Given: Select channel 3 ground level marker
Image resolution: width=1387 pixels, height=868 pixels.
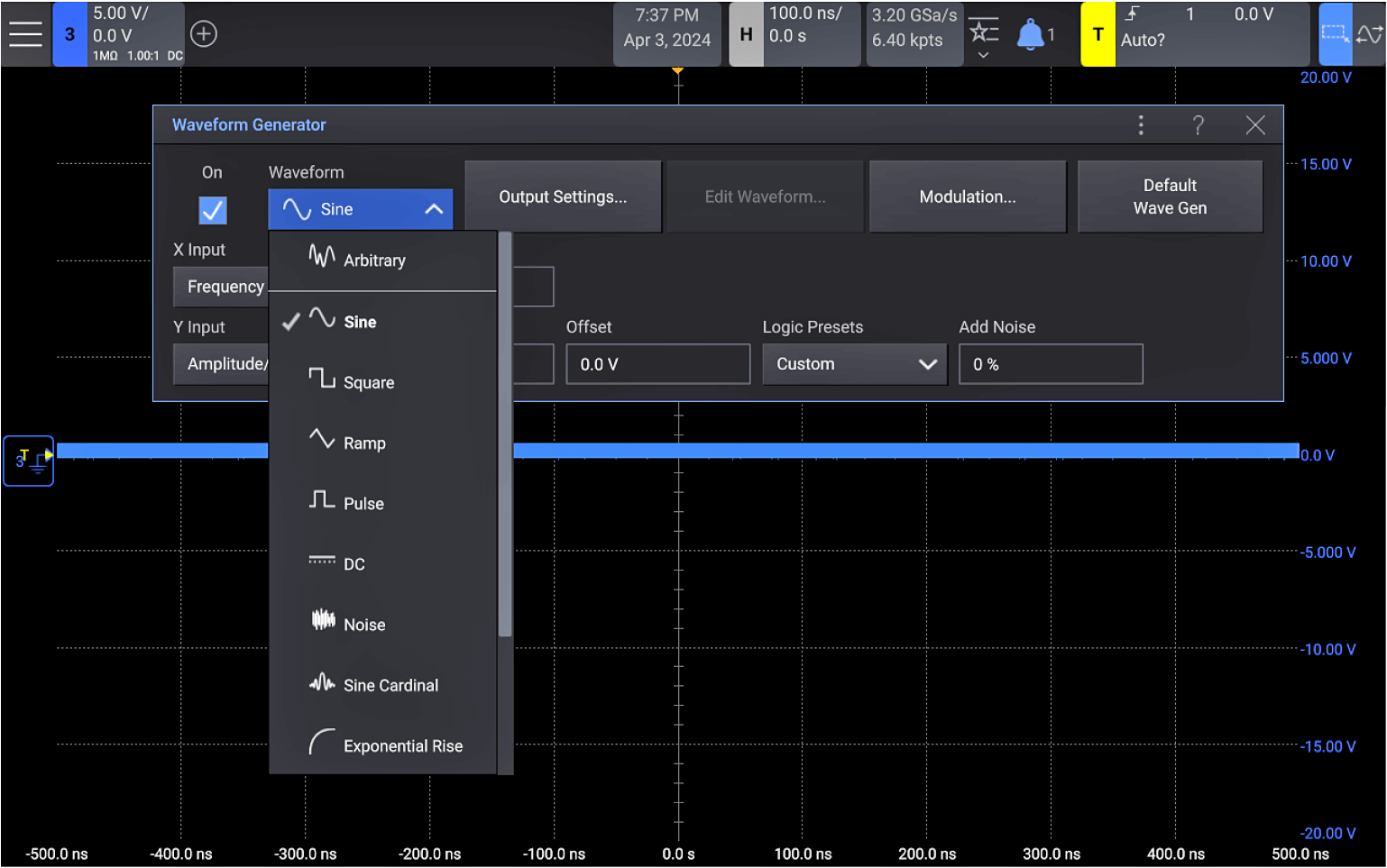Looking at the screenshot, I should click(29, 461).
